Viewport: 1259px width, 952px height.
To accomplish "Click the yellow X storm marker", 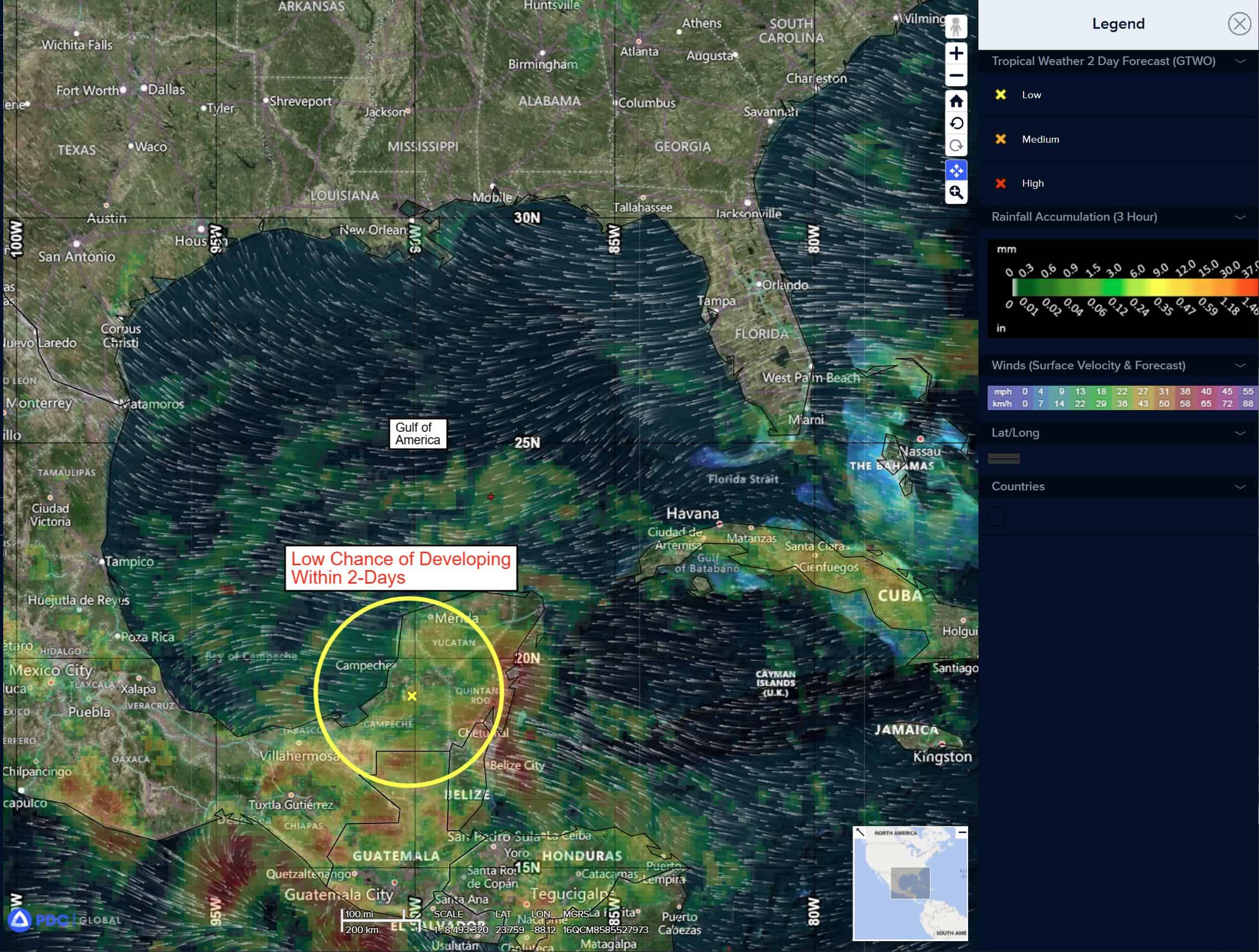I will [412, 696].
